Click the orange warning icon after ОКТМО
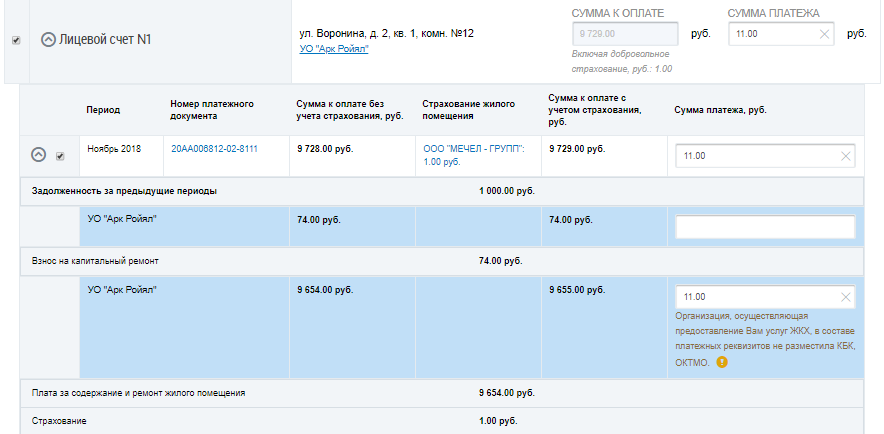Screen dimensions: 884x434 tap(721, 362)
